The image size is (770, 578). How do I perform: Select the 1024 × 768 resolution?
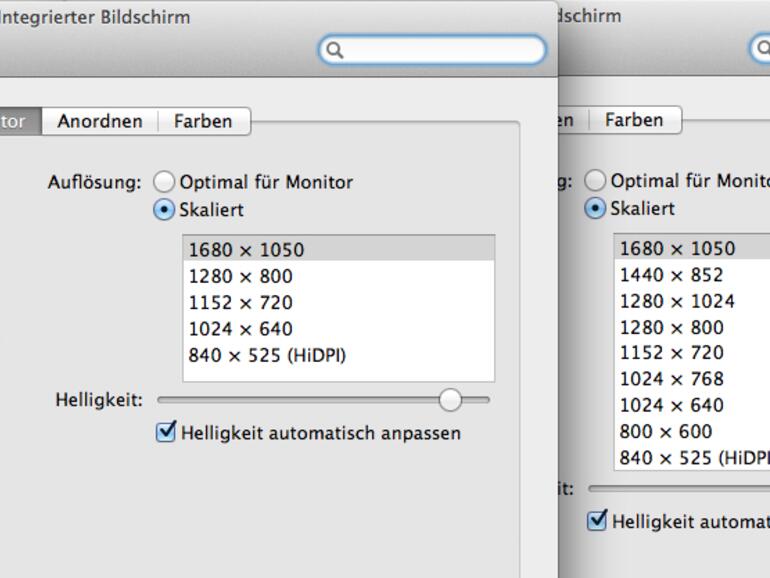671,379
